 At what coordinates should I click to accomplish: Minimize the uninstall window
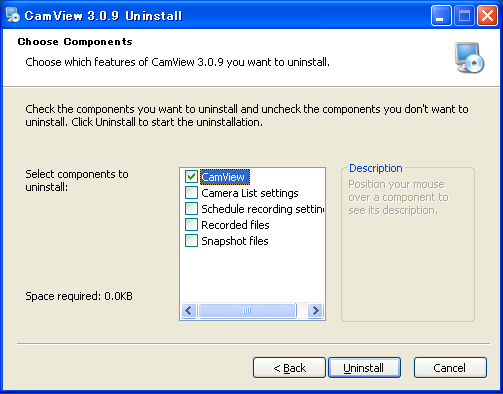(x=441, y=16)
